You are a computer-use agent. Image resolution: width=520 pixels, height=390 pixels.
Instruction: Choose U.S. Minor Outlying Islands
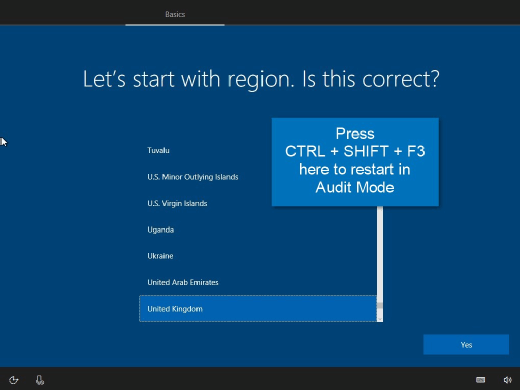click(x=258, y=177)
